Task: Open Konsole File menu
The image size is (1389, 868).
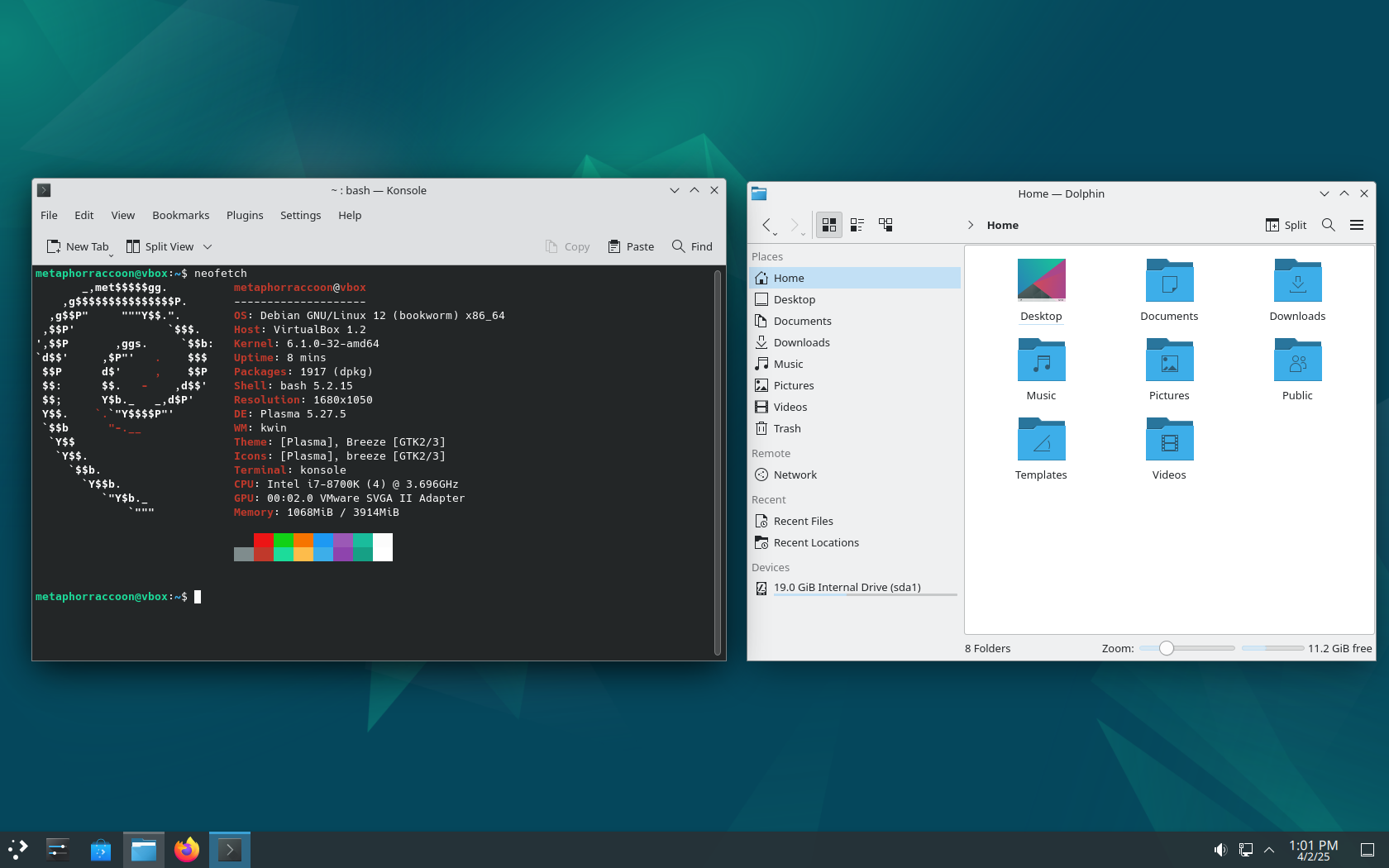Action: pyautogui.click(x=49, y=215)
